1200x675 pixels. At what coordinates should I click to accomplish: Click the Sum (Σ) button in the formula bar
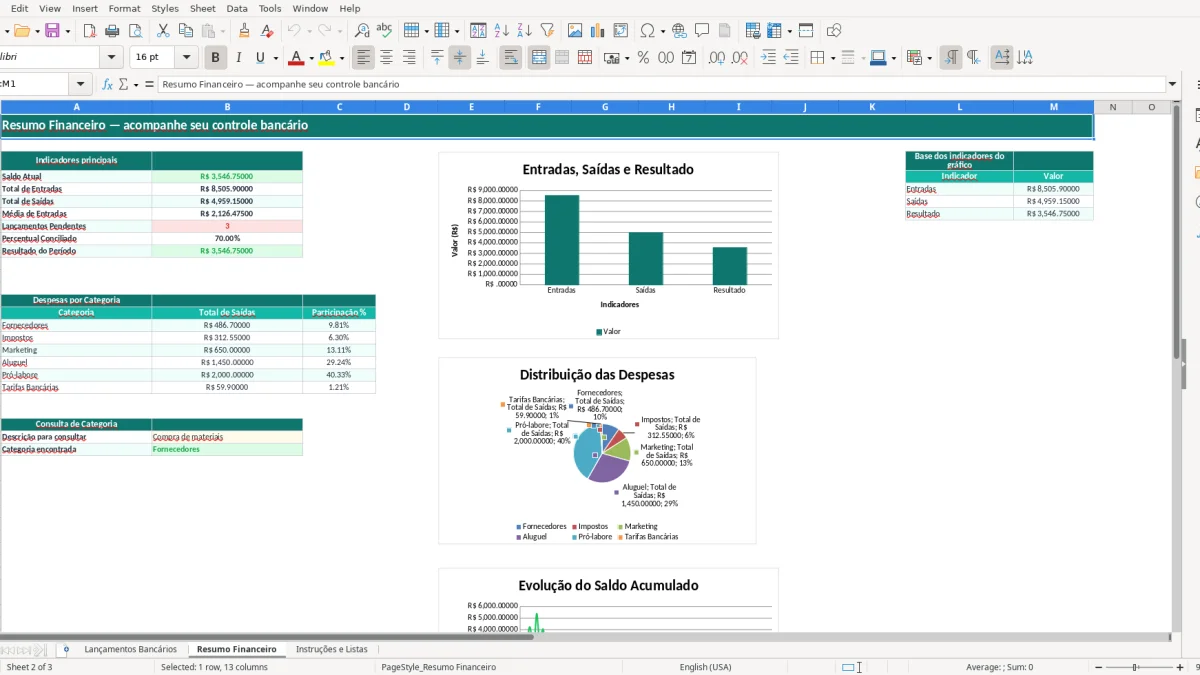(123, 85)
